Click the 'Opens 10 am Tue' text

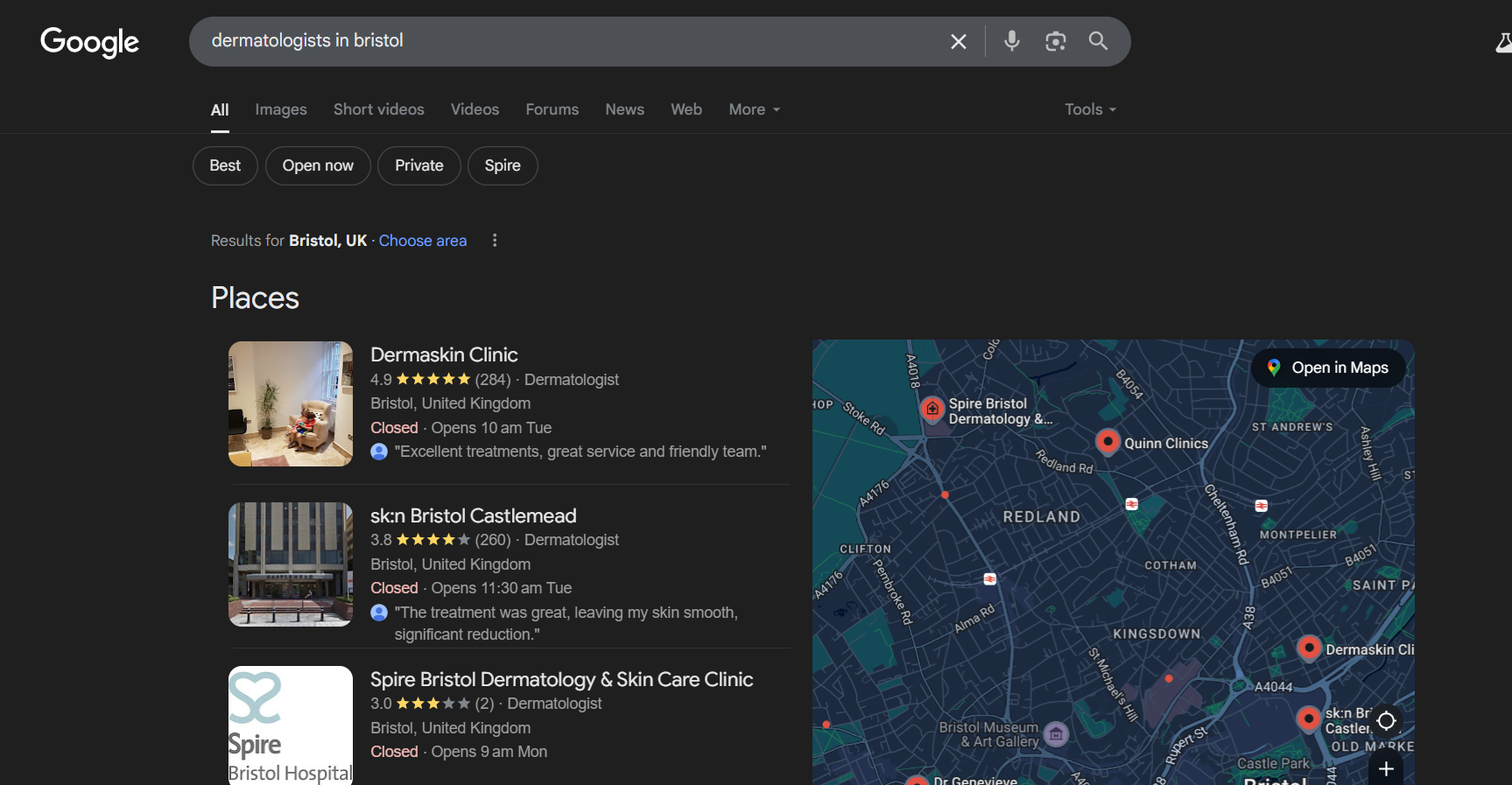pyautogui.click(x=491, y=428)
